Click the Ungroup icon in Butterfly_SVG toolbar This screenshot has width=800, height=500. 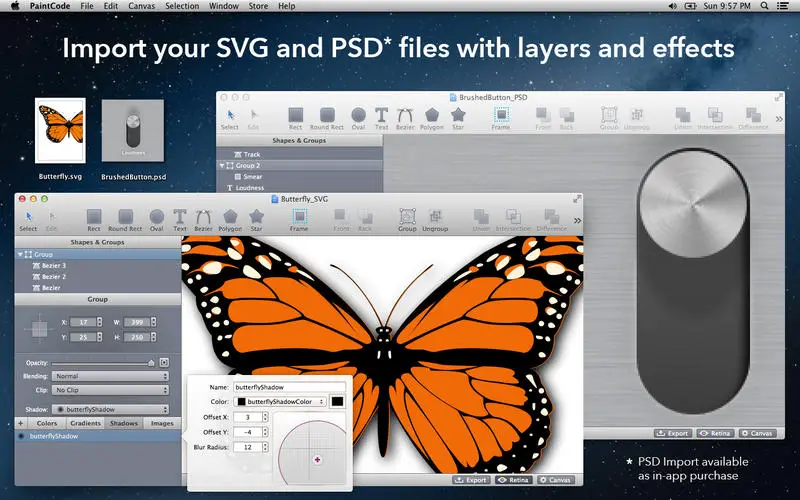(x=435, y=220)
